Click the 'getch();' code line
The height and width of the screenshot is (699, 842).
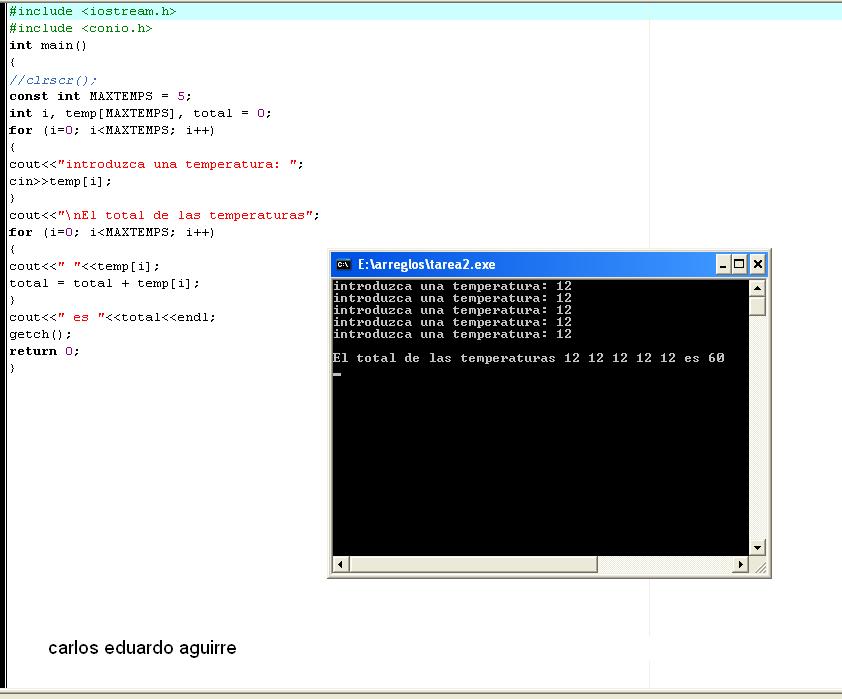pyautogui.click(x=40, y=334)
